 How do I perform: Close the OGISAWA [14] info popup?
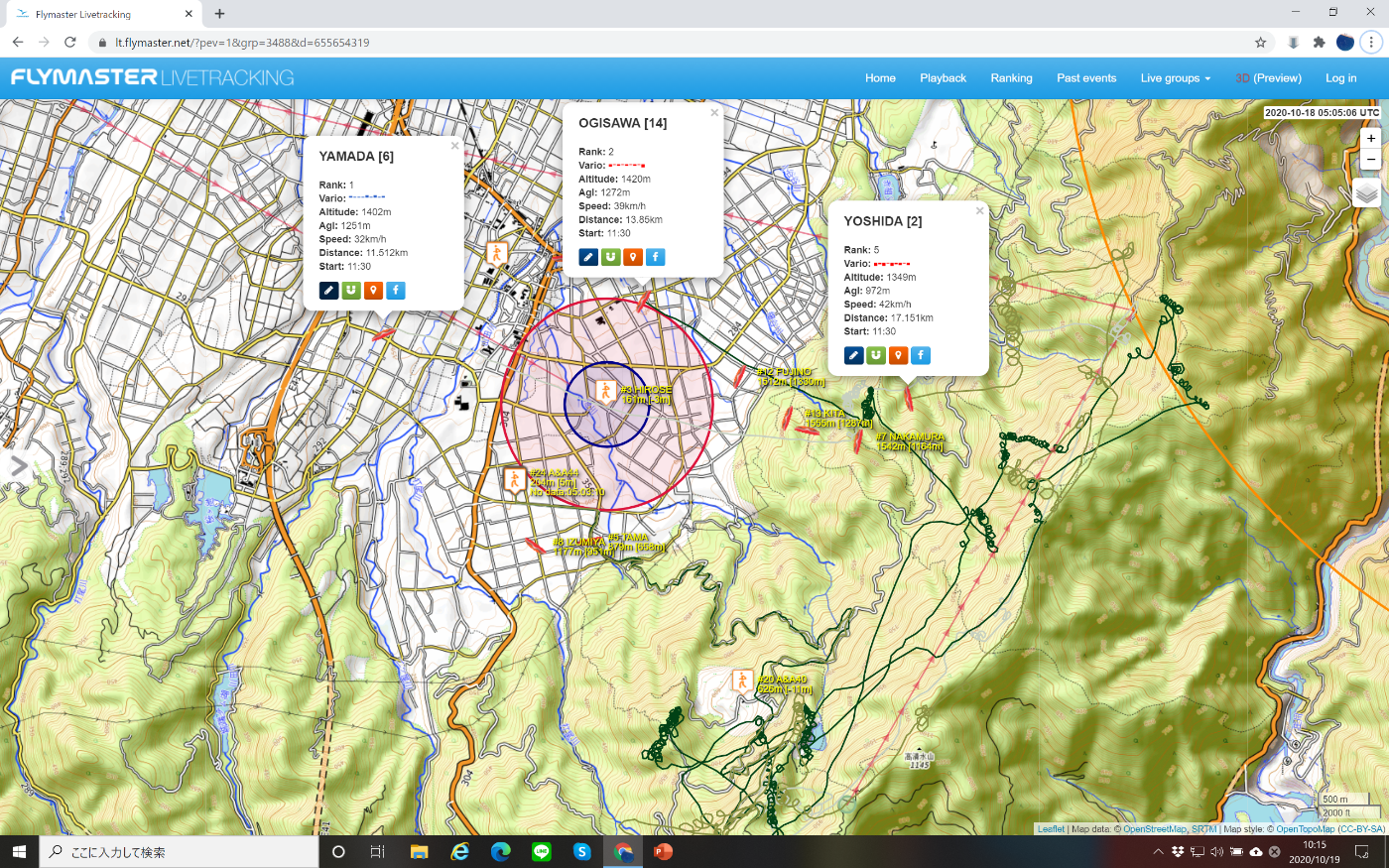714,113
